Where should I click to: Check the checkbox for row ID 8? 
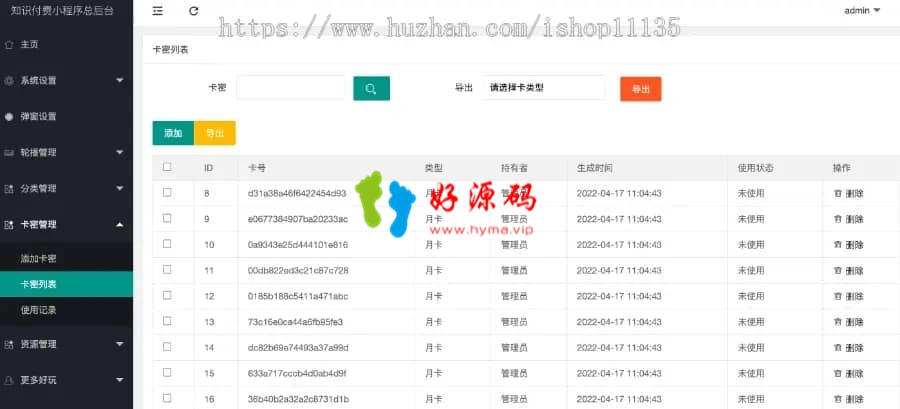(167, 193)
